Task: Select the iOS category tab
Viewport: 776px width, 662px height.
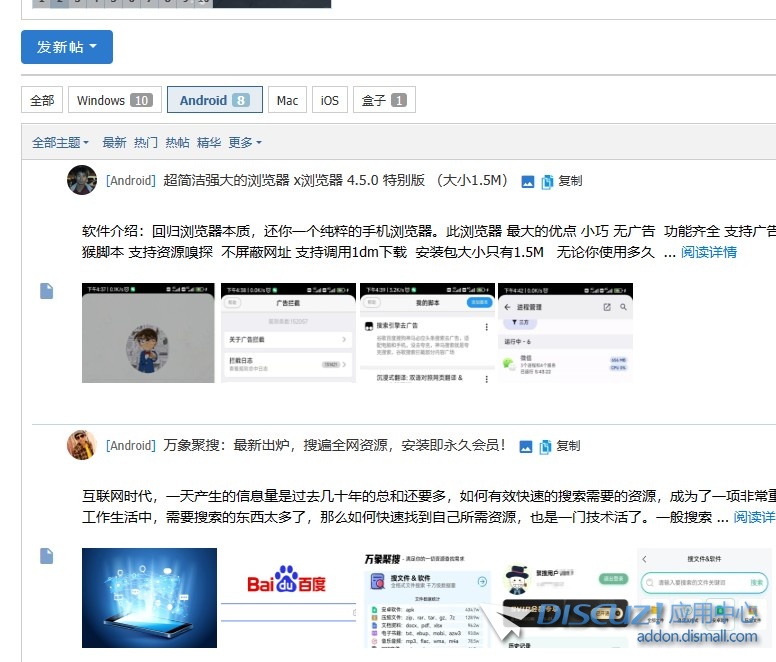Action: pos(330,100)
